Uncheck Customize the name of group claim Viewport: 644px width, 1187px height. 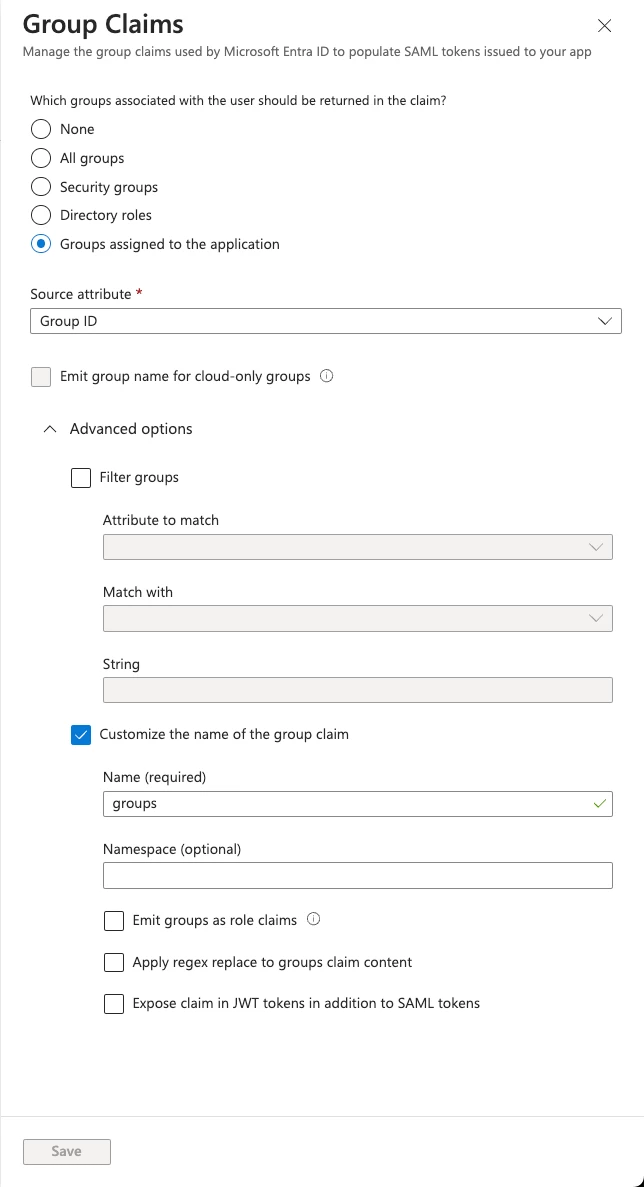[81, 735]
